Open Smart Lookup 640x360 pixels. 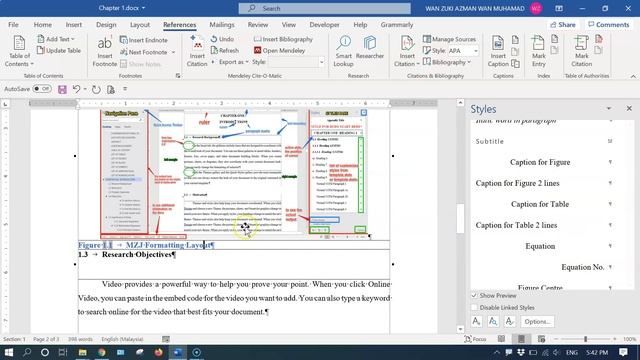(x=343, y=51)
